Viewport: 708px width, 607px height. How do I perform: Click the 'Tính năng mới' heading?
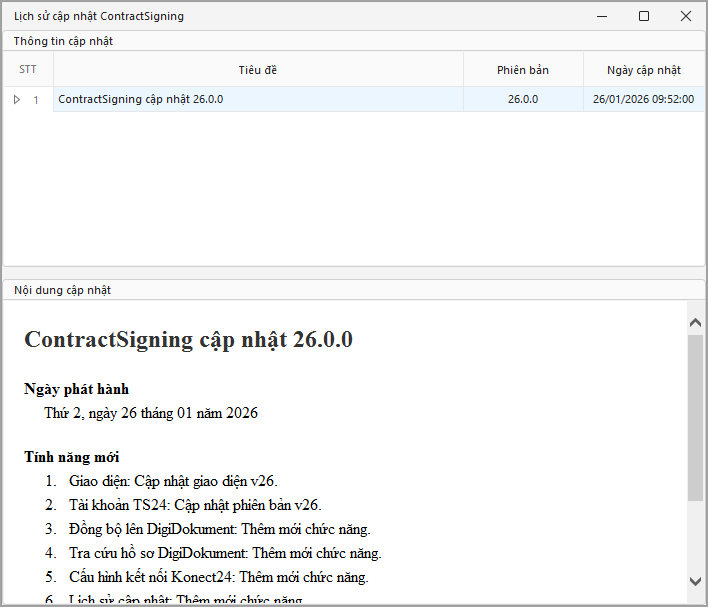[x=71, y=457]
